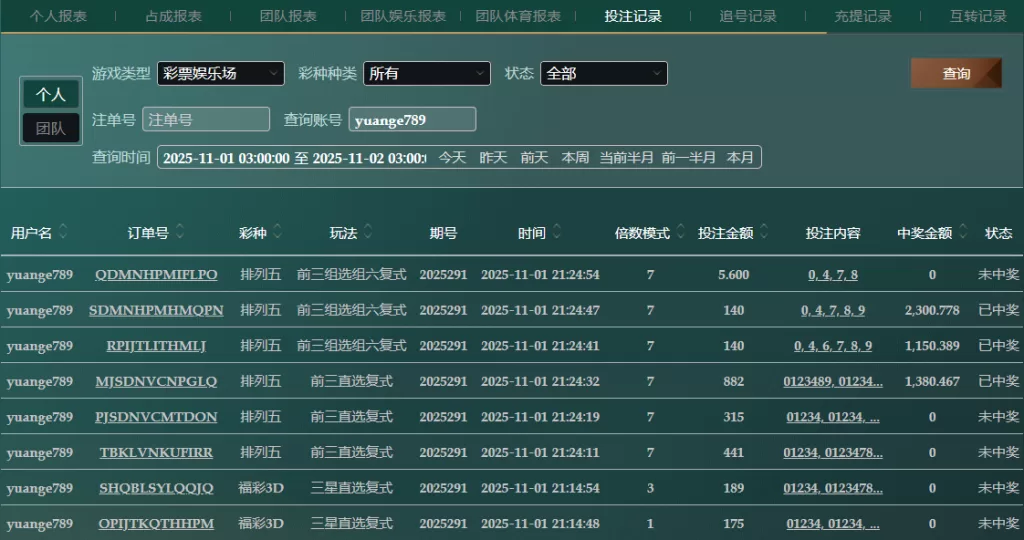Click sort arrows beside 中奖金额 header
Screen dimensions: 1024x540
(963, 233)
